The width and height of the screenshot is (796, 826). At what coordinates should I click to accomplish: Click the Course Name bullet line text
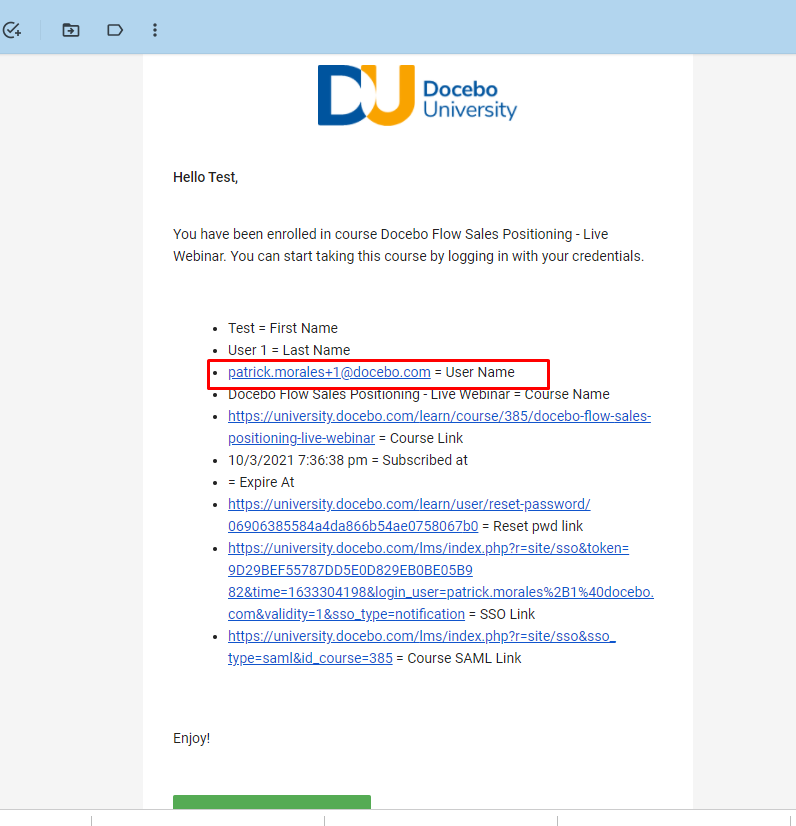click(419, 394)
